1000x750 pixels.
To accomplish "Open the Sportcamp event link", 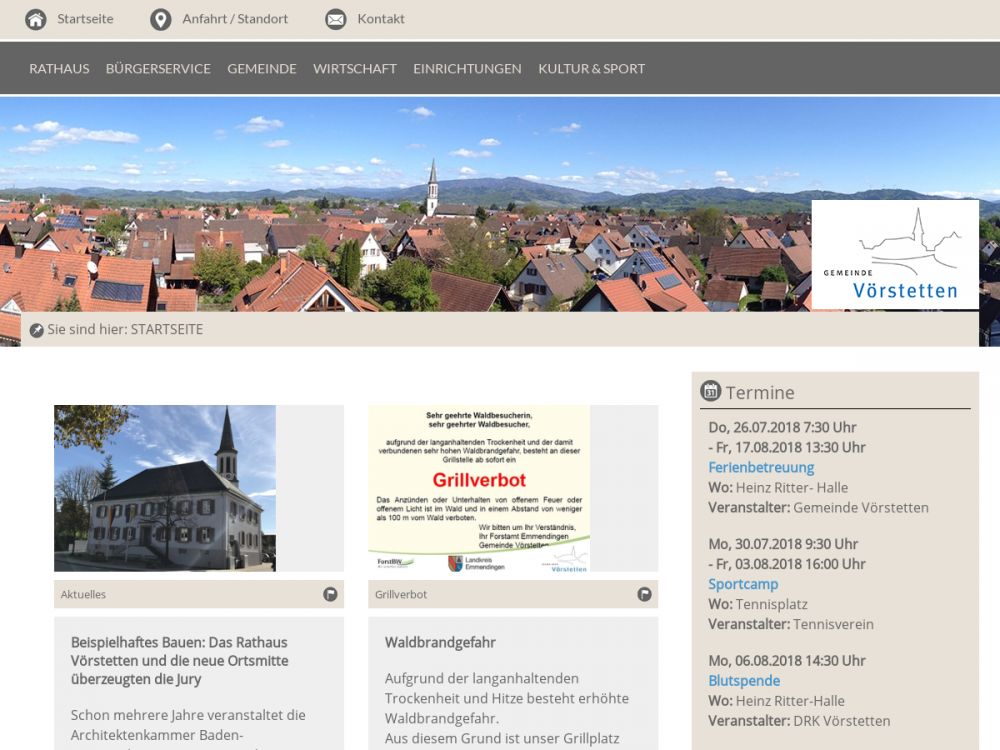I will click(x=743, y=584).
